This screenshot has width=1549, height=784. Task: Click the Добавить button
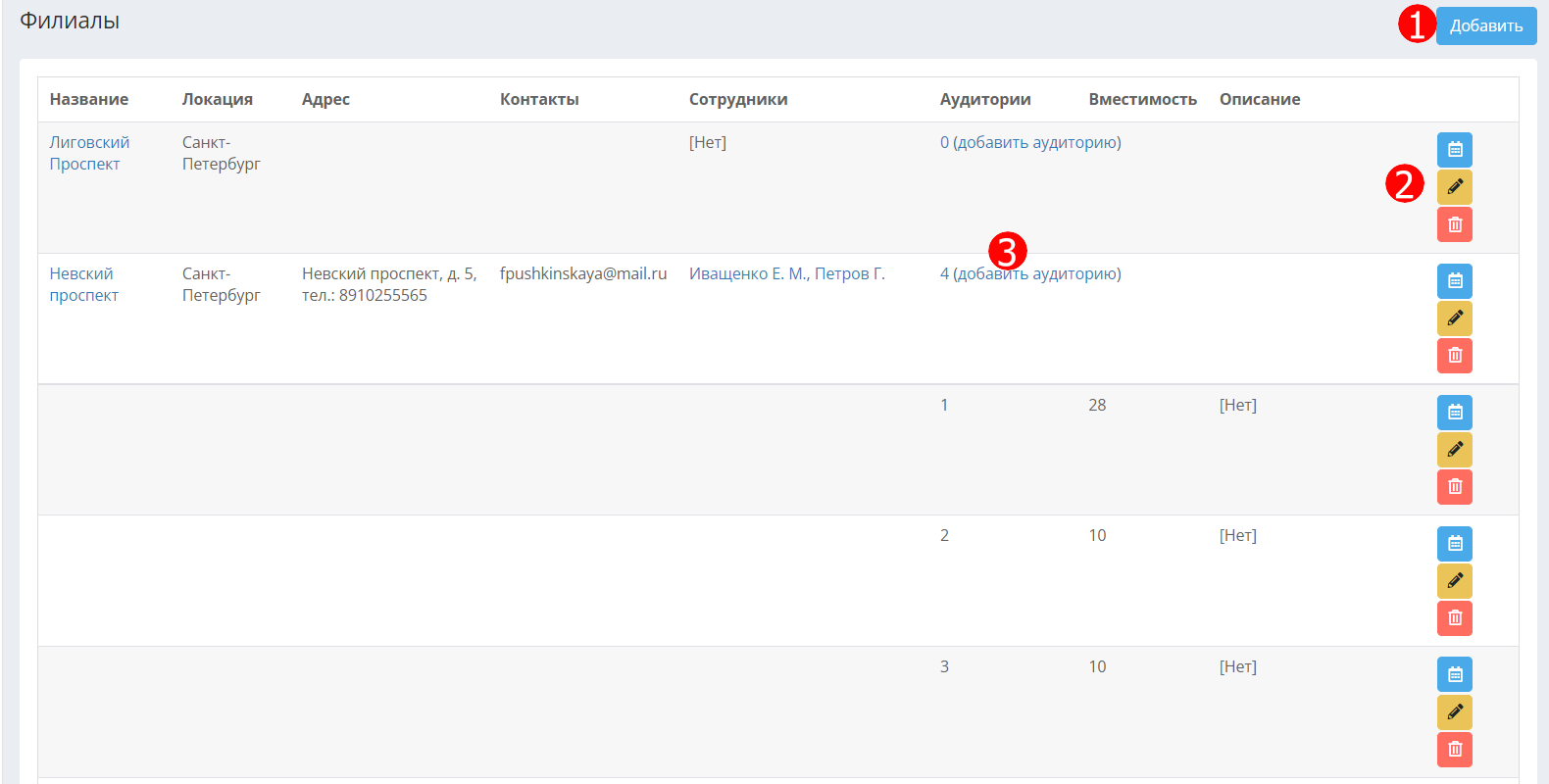[1486, 26]
